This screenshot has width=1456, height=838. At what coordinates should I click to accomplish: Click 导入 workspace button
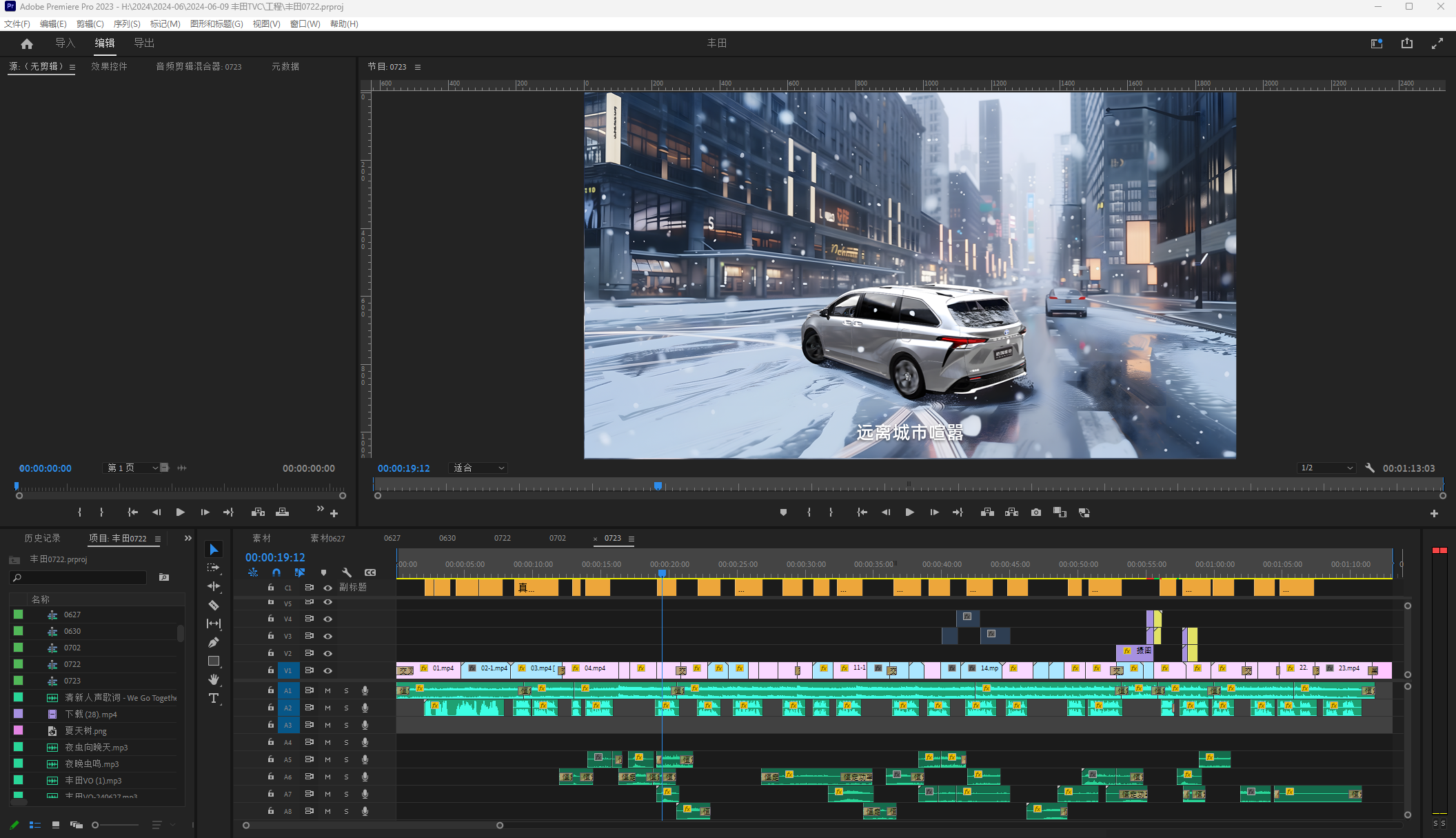click(65, 43)
